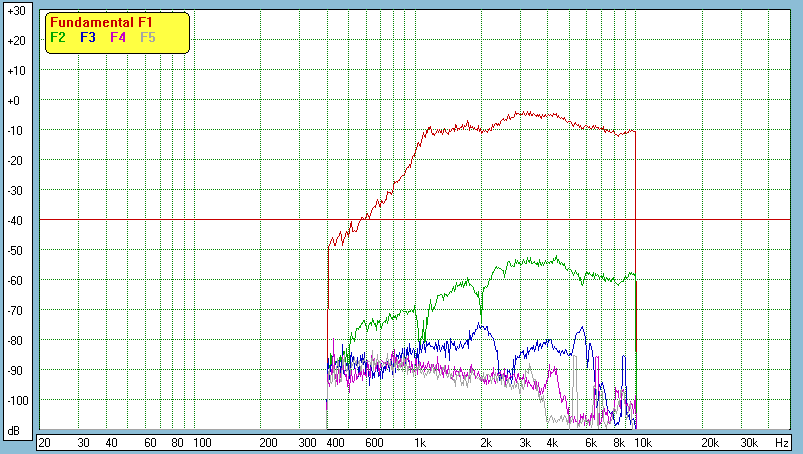803x454 pixels.
Task: Click the 20 Hz label at axis start
Action: (44, 442)
